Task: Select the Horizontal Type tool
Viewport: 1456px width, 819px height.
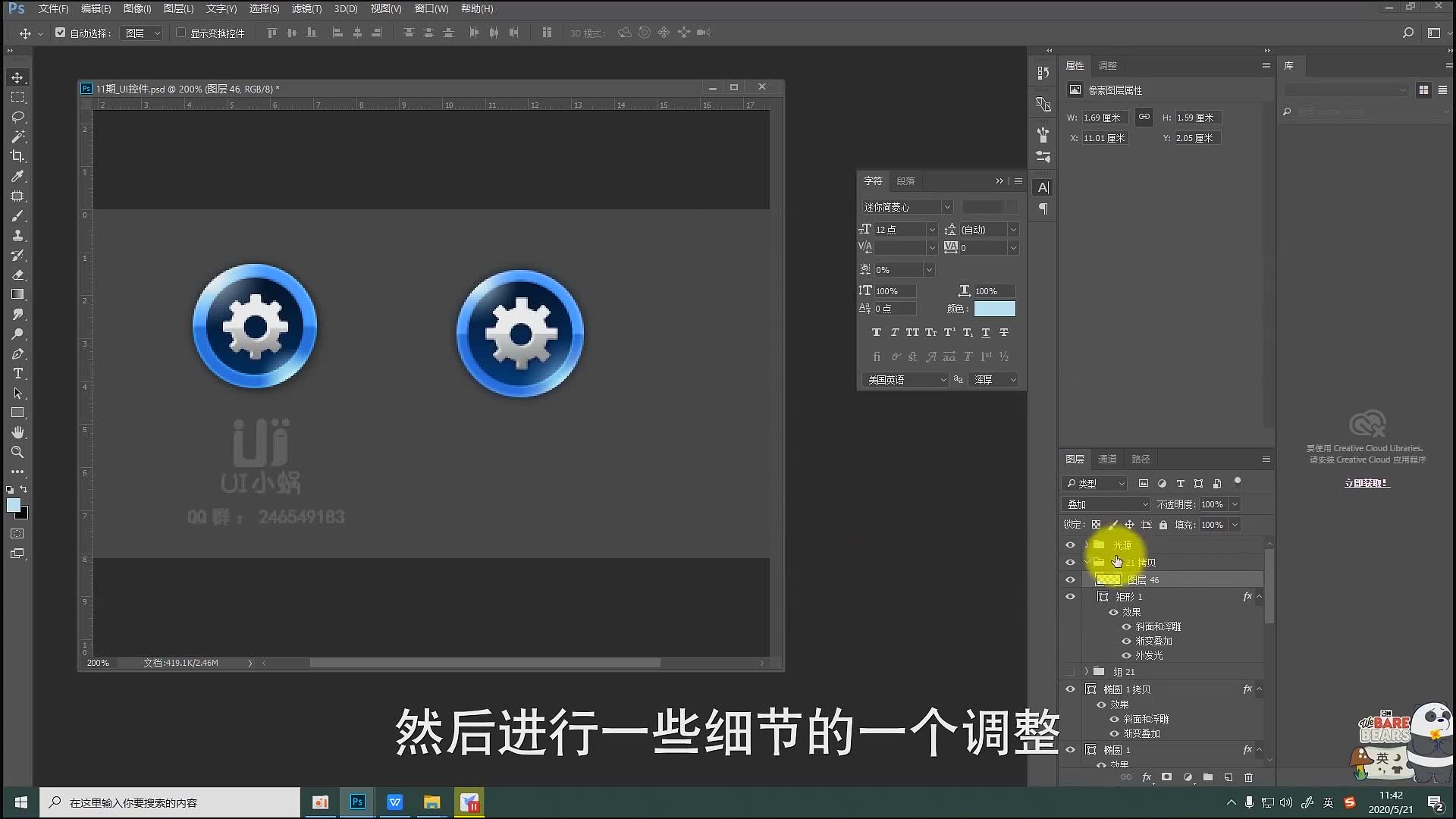Action: tap(17, 373)
